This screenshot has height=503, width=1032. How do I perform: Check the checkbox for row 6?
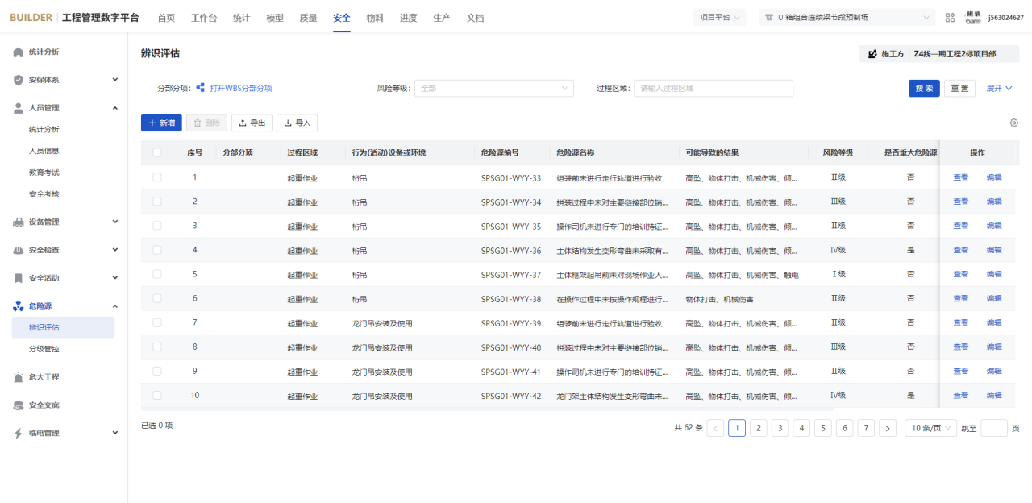click(x=157, y=298)
